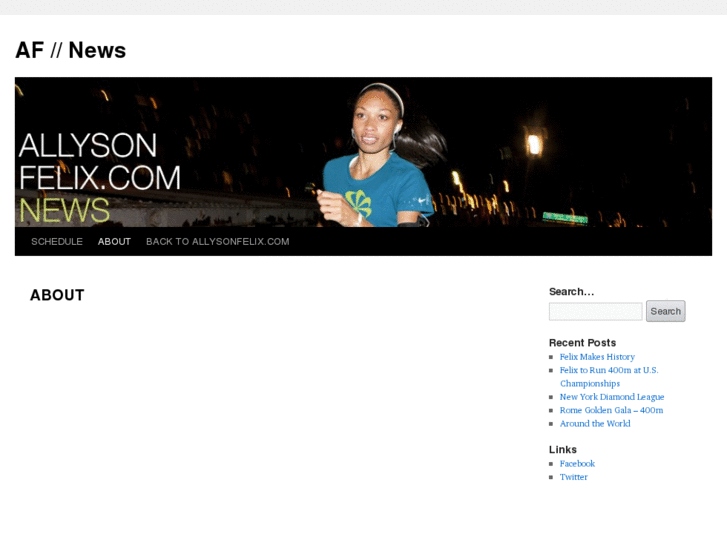Open Rome Golden Gala – 400m post
The width and height of the screenshot is (727, 545).
(611, 410)
